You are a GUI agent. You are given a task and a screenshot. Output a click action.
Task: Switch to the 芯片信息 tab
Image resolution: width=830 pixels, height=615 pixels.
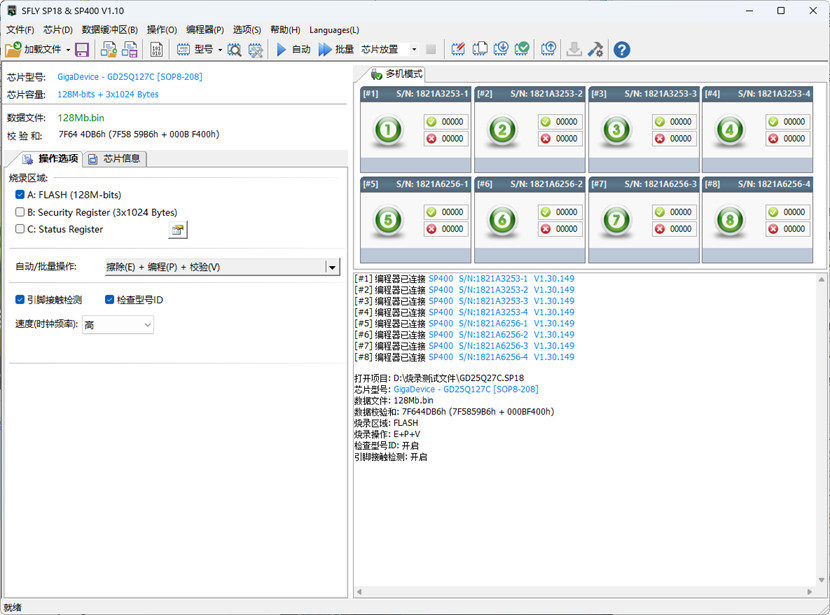[x=114, y=158]
